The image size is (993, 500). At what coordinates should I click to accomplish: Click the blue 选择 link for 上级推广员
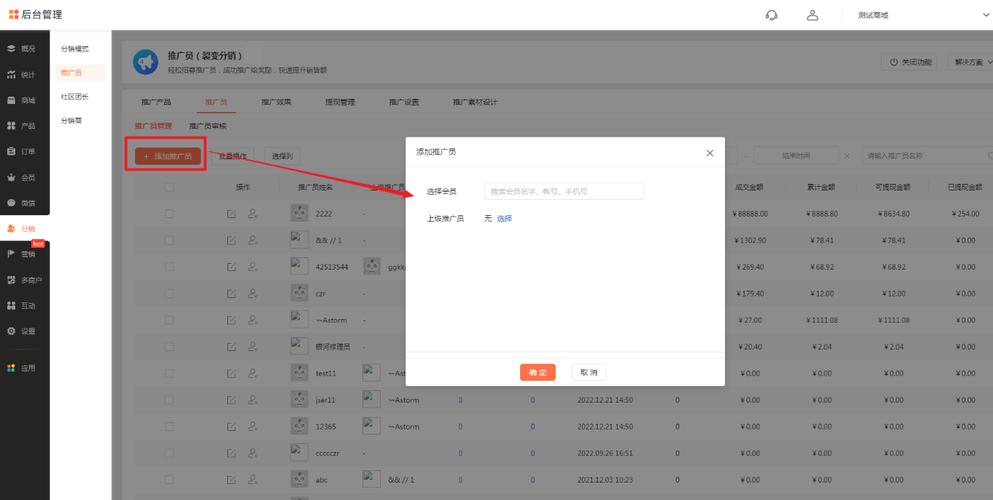(504, 218)
